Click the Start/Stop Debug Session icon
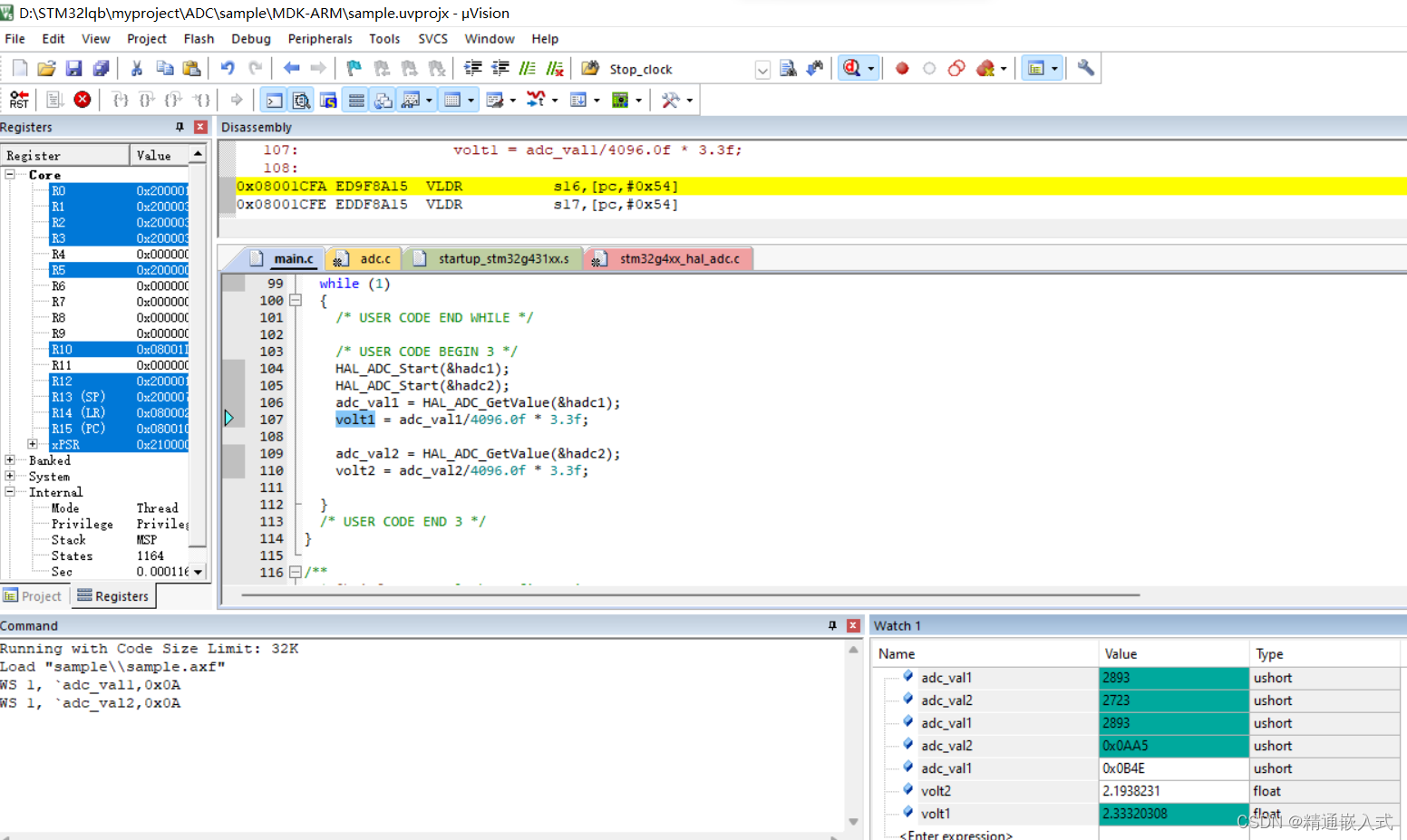 tap(851, 68)
